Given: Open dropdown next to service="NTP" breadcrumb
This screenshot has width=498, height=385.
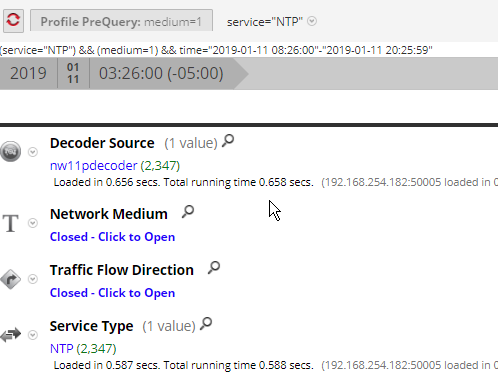Looking at the screenshot, I should 312,21.
